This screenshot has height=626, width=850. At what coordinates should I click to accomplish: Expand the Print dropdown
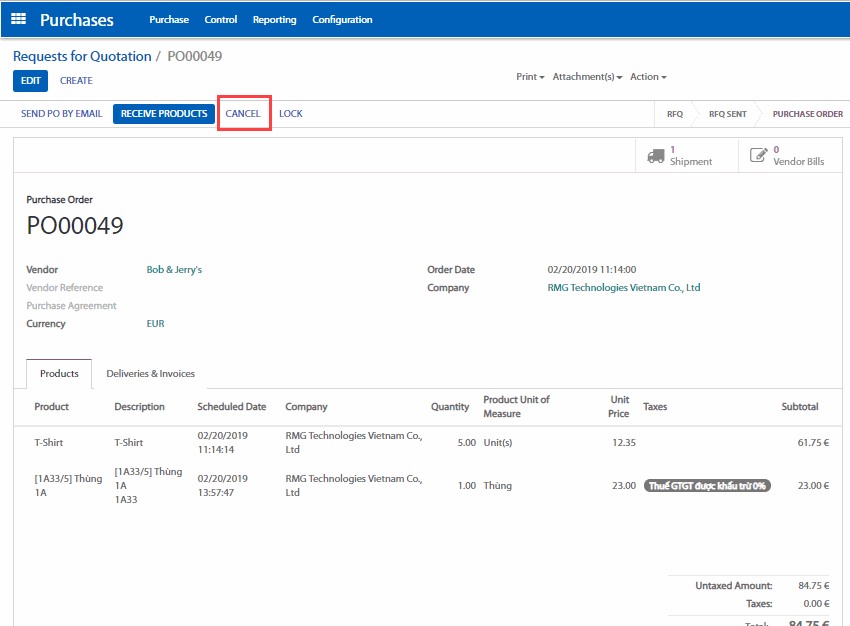click(530, 77)
